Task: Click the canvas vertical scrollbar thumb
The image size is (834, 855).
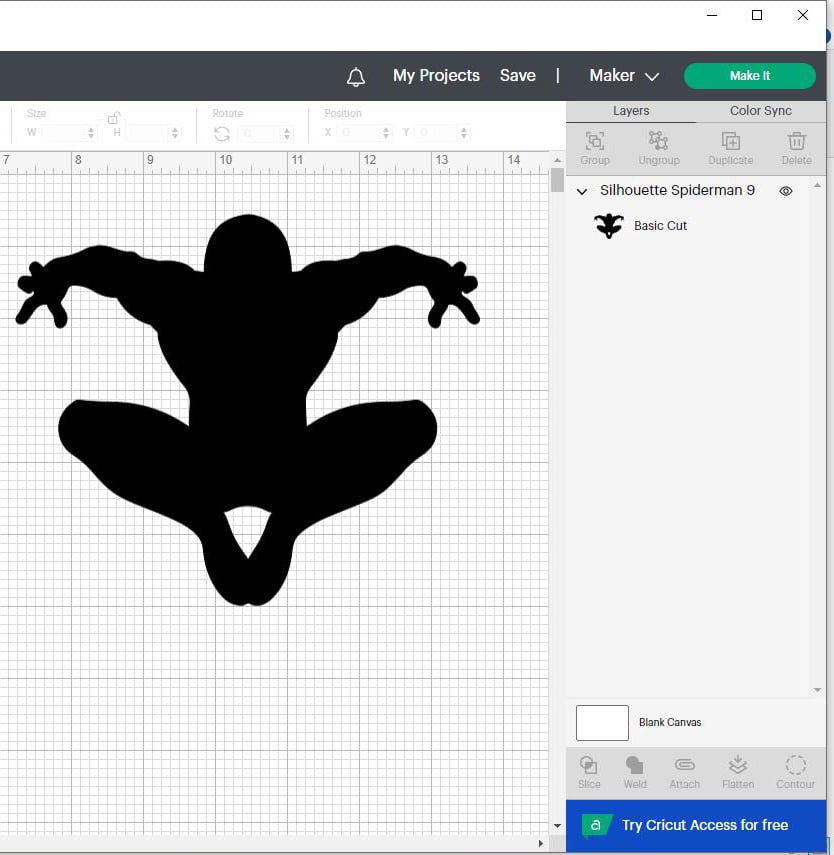Action: coord(557,180)
